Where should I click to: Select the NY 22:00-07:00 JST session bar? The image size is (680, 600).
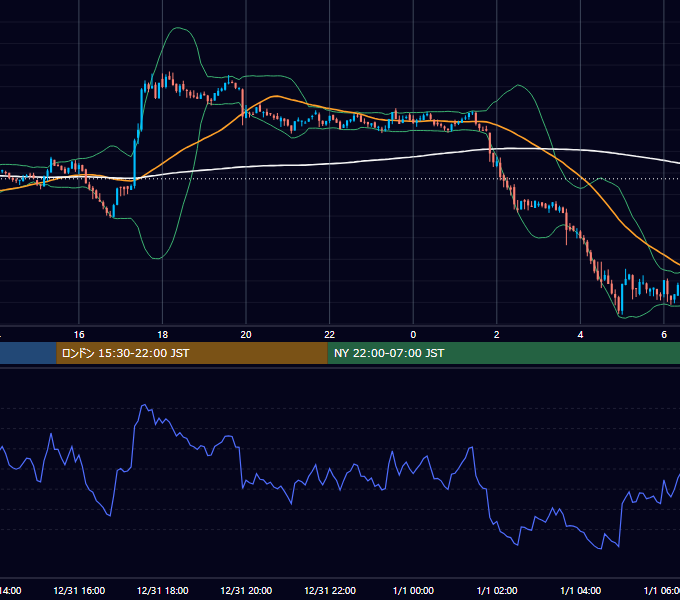tap(503, 353)
